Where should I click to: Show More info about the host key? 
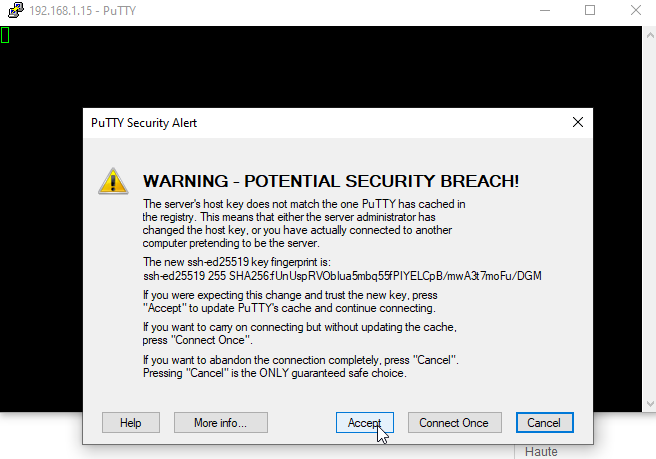(220, 423)
